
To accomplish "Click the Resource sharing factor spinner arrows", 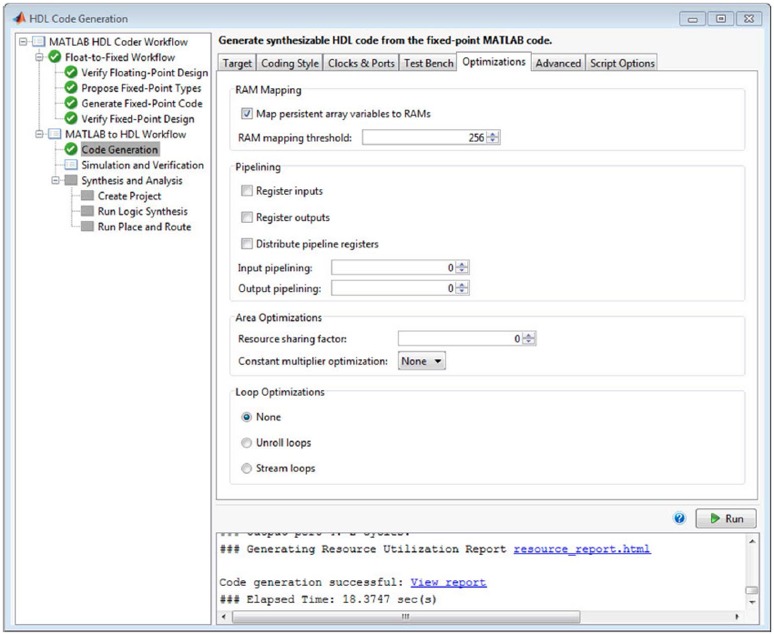I will (x=529, y=338).
